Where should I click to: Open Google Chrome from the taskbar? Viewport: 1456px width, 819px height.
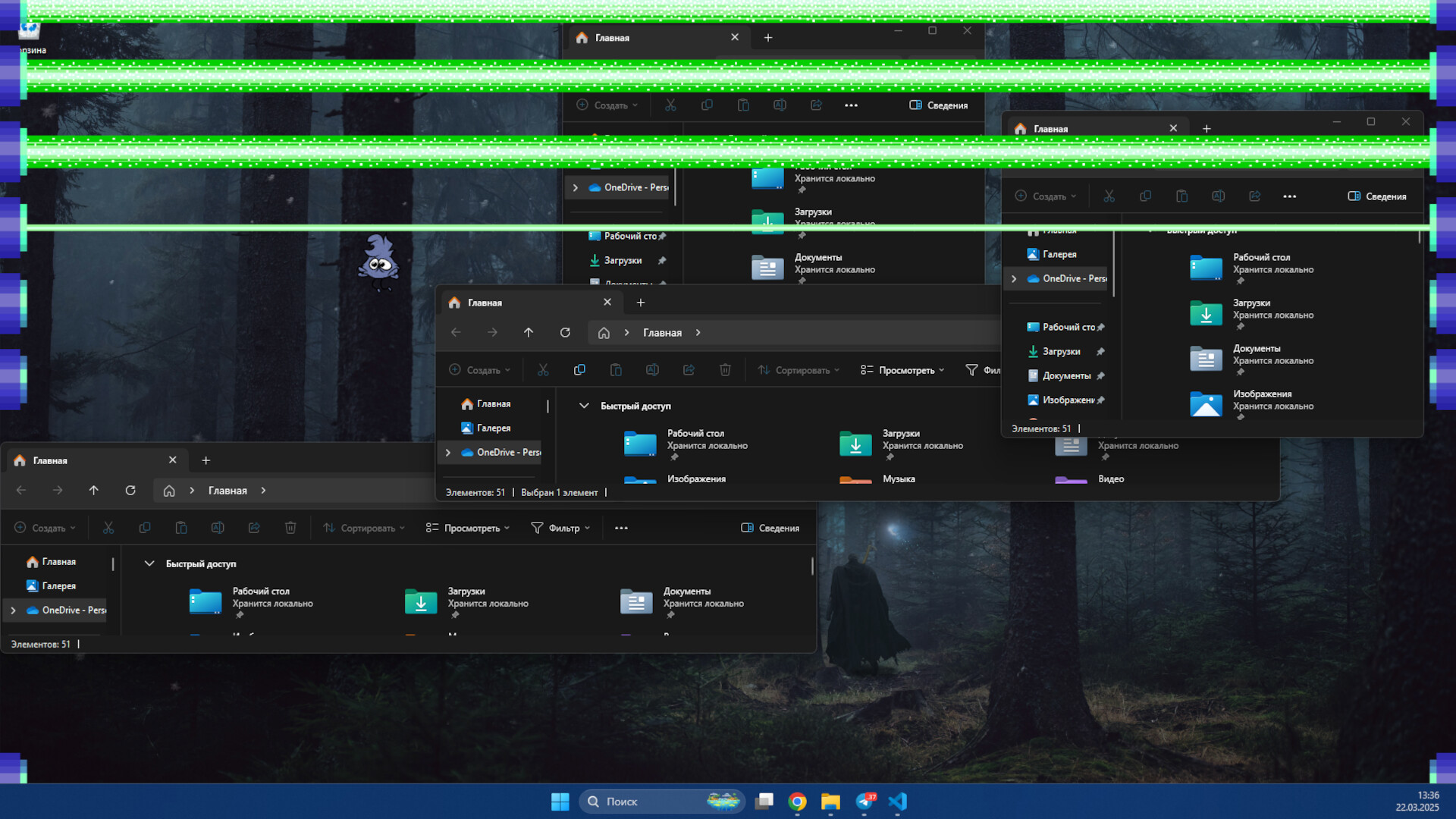pos(797,802)
